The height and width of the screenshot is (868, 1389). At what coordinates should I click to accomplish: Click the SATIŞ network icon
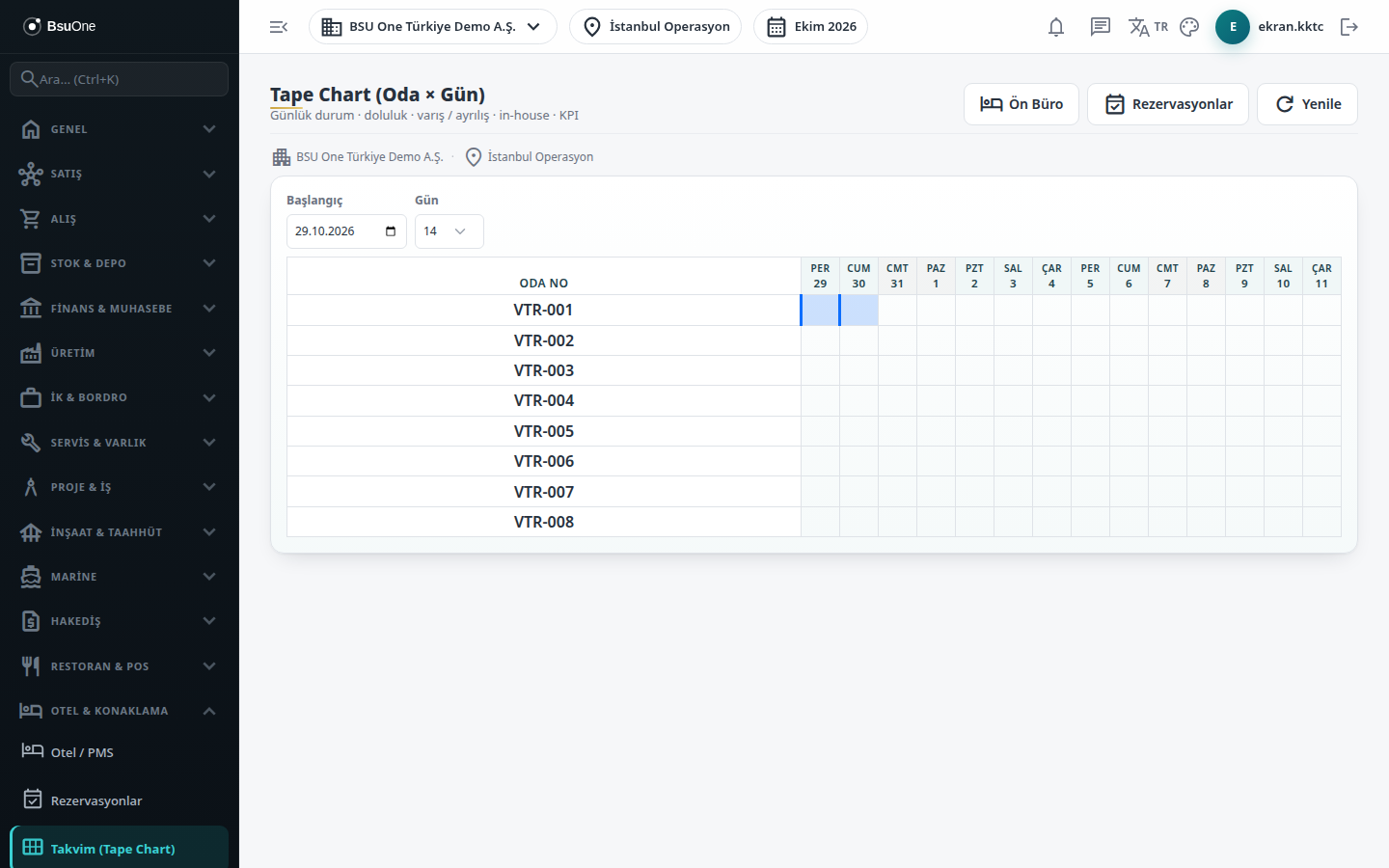[x=31, y=174]
